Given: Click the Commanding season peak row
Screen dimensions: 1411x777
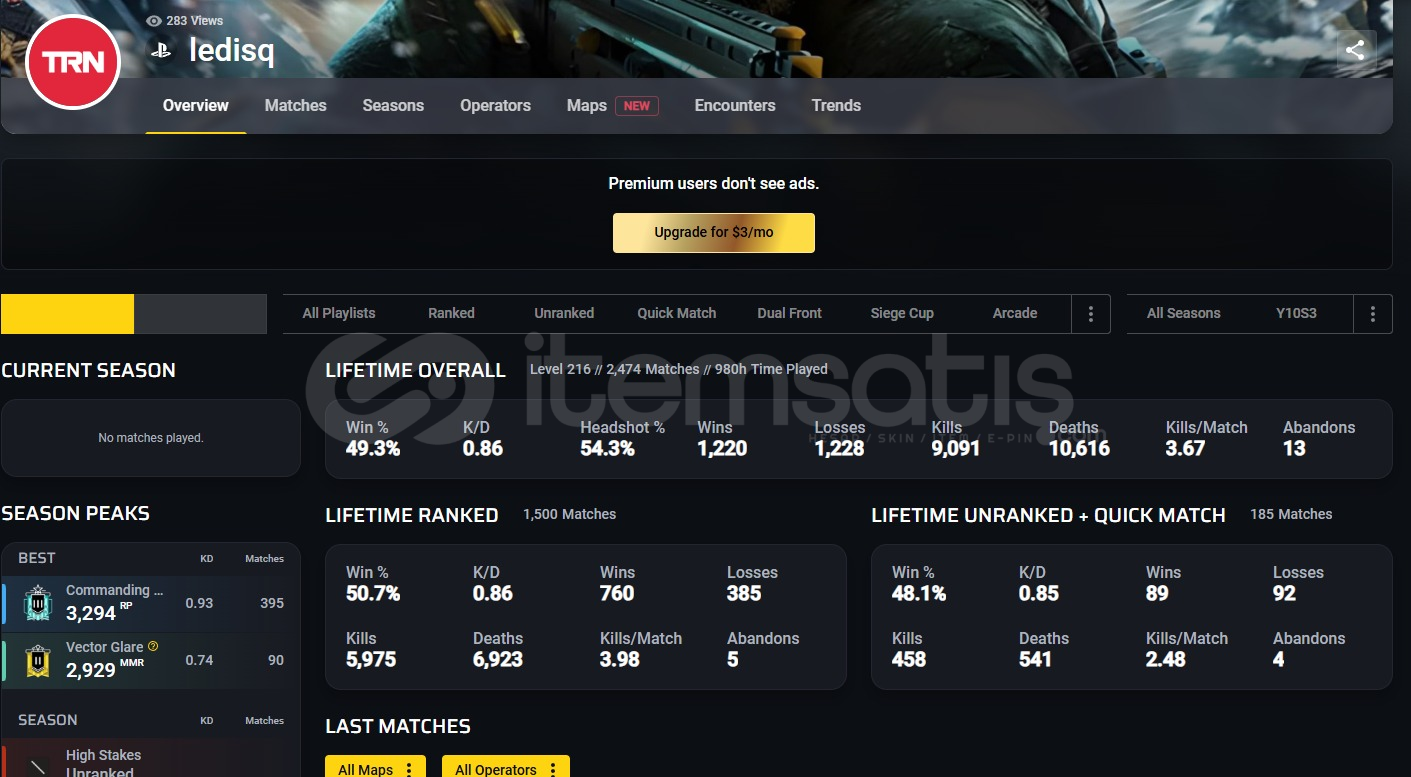Looking at the screenshot, I should [x=151, y=603].
